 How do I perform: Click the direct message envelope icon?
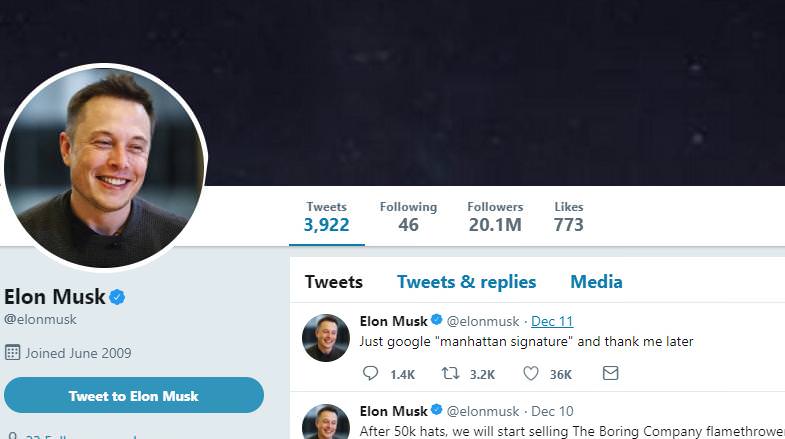click(610, 373)
